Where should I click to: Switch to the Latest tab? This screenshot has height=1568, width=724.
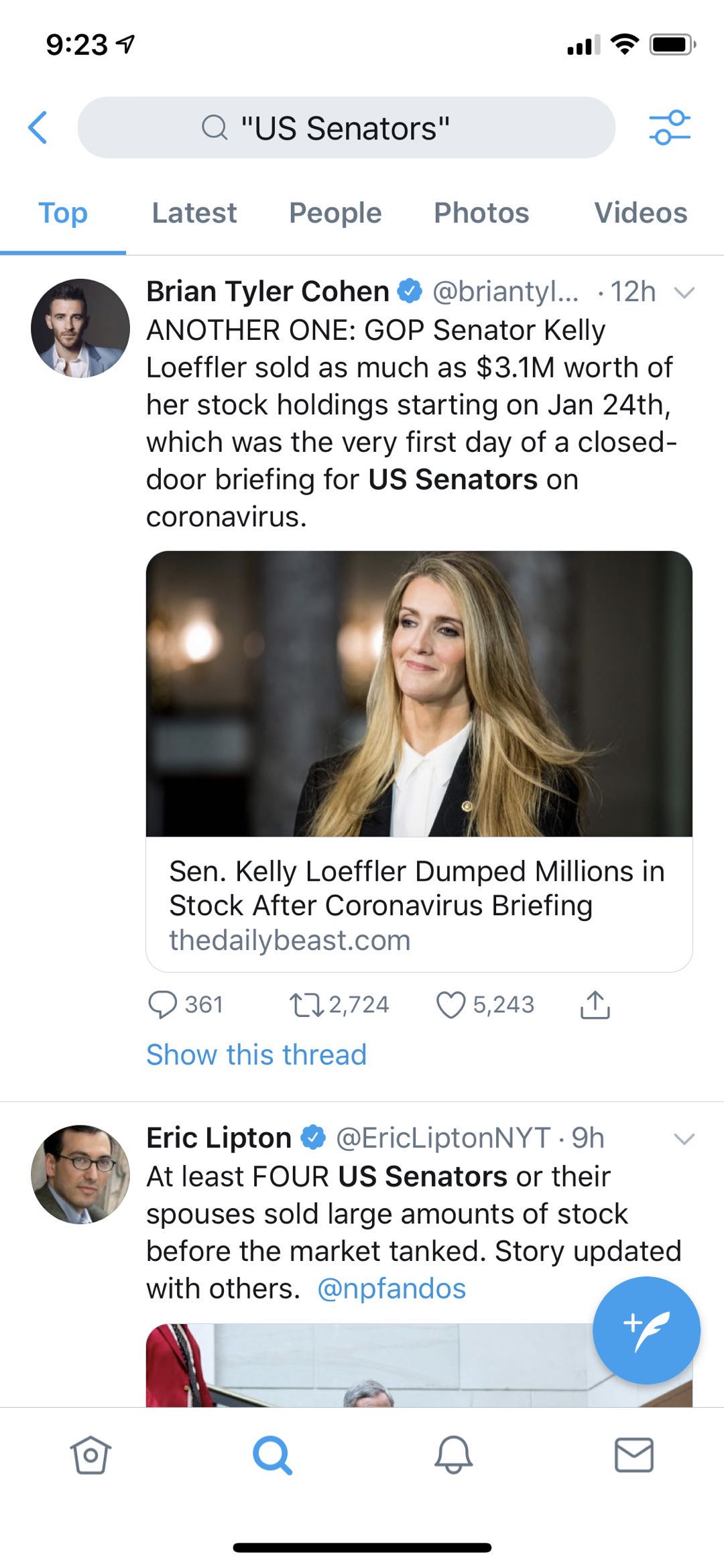click(x=194, y=213)
